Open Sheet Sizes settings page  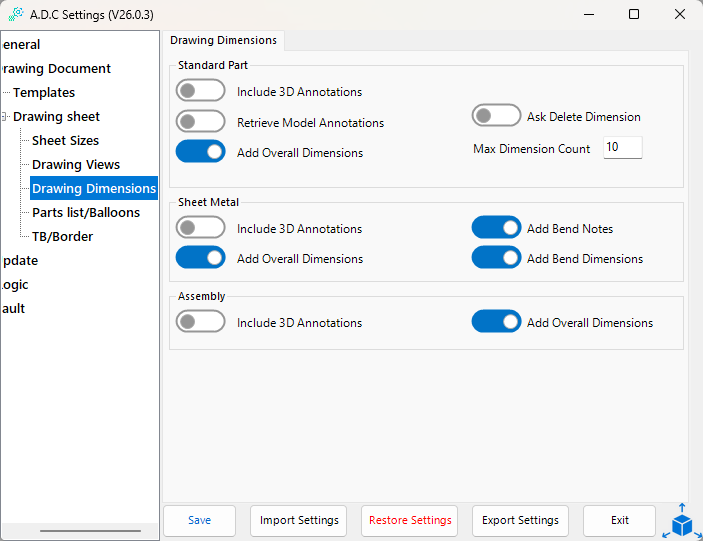coord(65,141)
